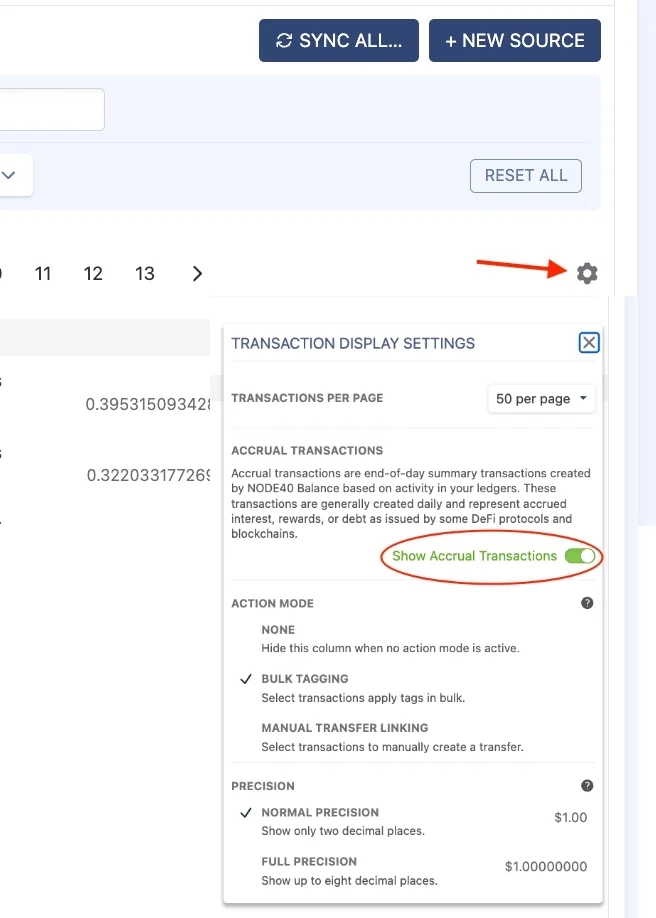Close the Transaction Display Settings panel
Viewport: 656px width, 918px height.
click(589, 343)
